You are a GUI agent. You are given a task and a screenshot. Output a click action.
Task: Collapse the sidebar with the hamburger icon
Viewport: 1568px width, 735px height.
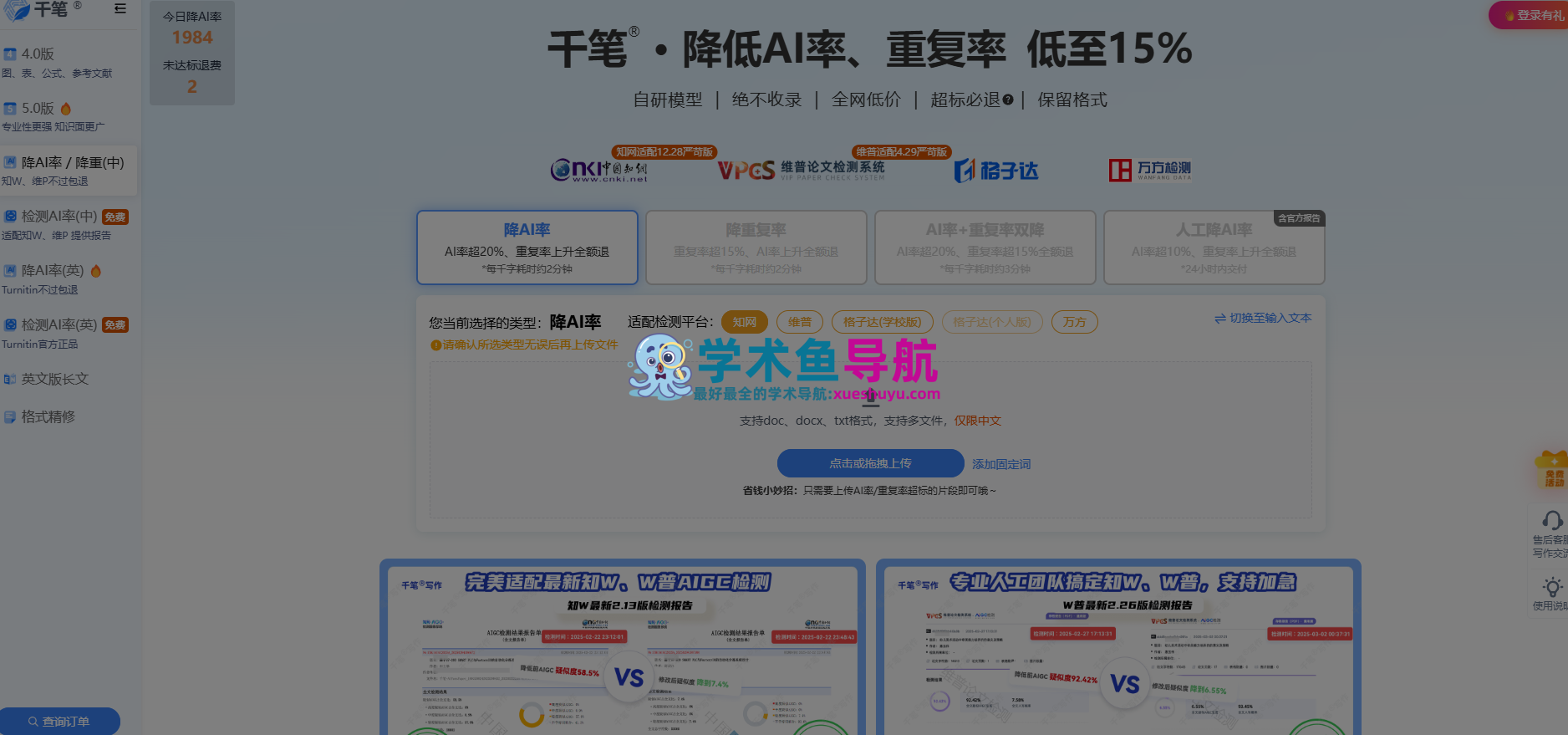tap(120, 8)
